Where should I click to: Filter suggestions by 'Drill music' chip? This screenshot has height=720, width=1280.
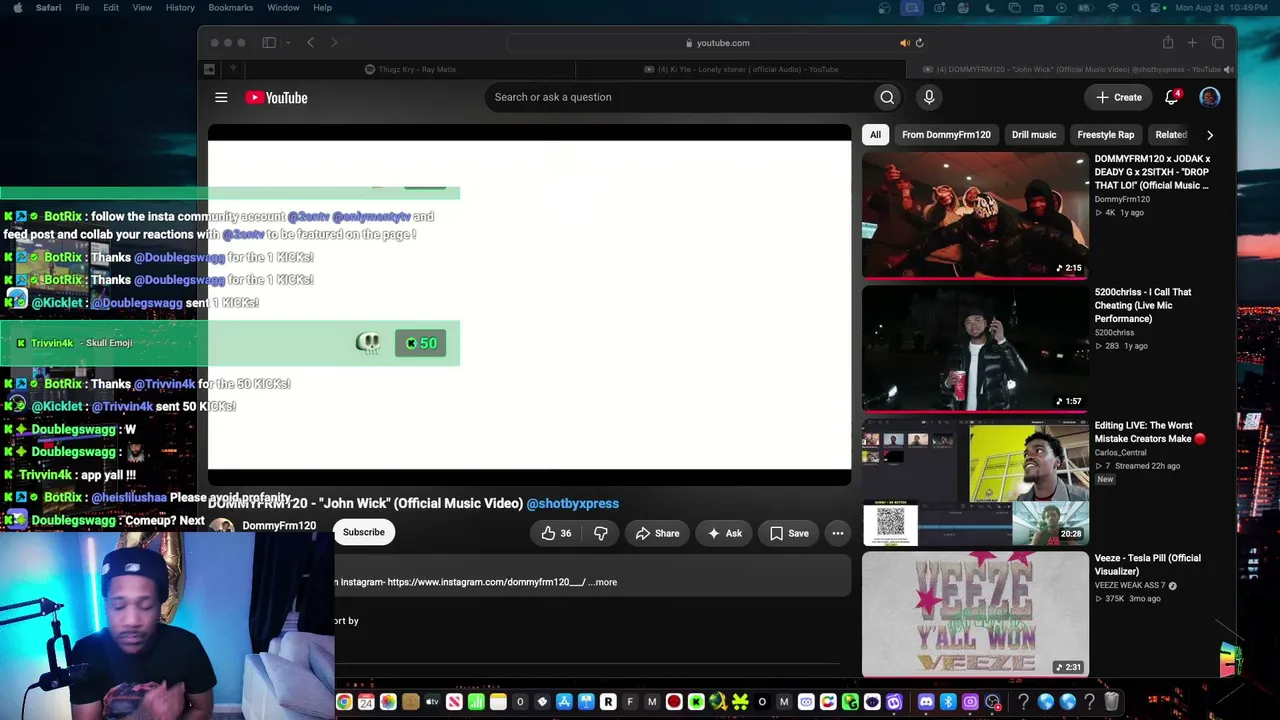pos(1034,135)
